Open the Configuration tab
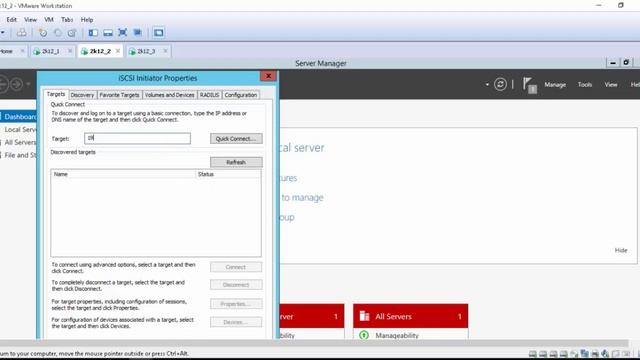 tap(241, 95)
